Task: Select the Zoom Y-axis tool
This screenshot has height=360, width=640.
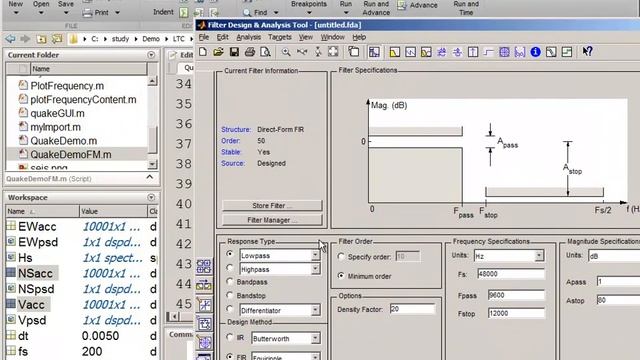Action: 318,52
